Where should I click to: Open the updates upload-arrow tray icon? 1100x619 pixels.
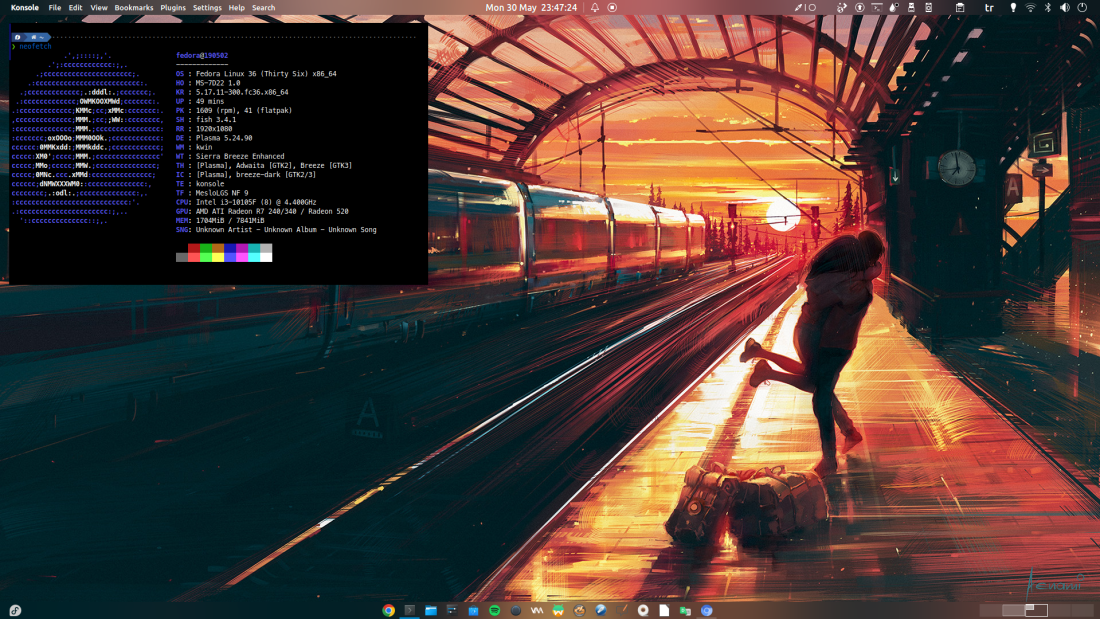point(859,8)
